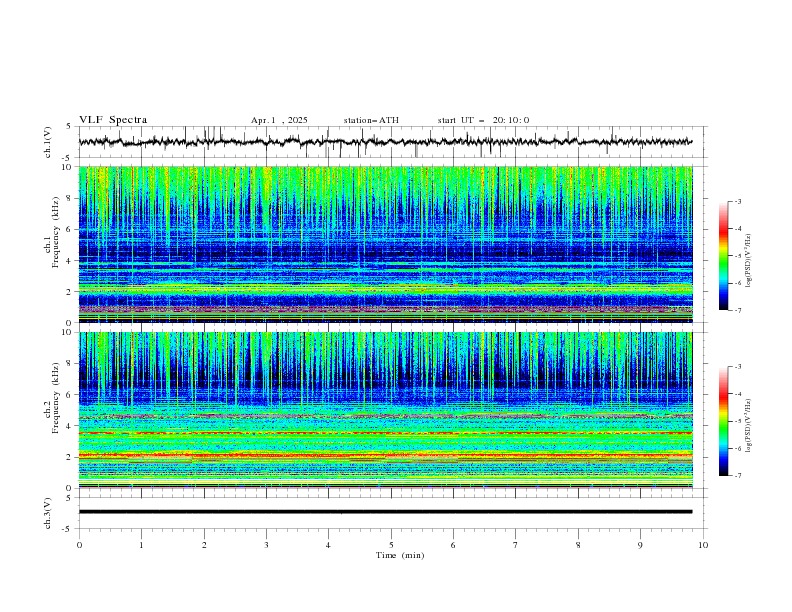Screen dimensions: 792x612
Task: Click time axis tick label "8"
Action: point(578,545)
